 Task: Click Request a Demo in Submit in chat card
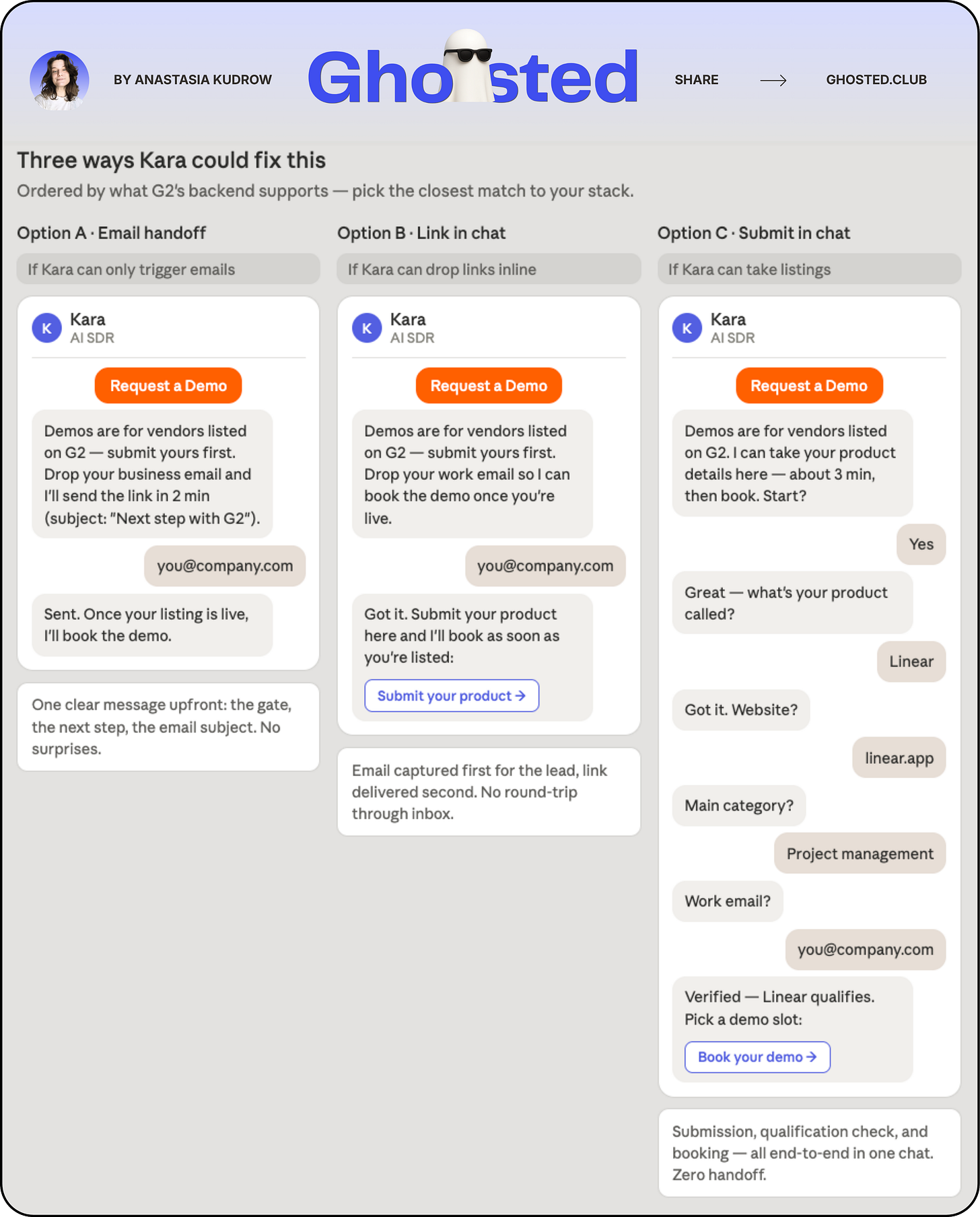(809, 386)
